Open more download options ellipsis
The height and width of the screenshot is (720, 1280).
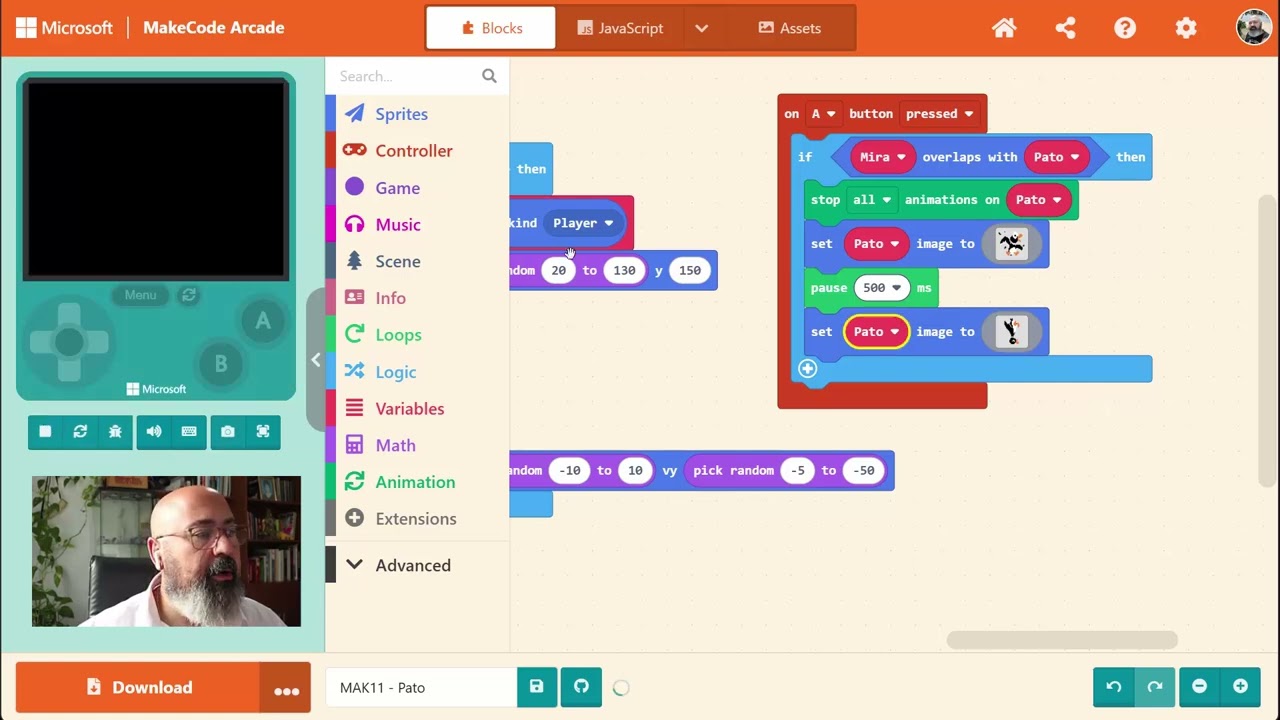(286, 688)
